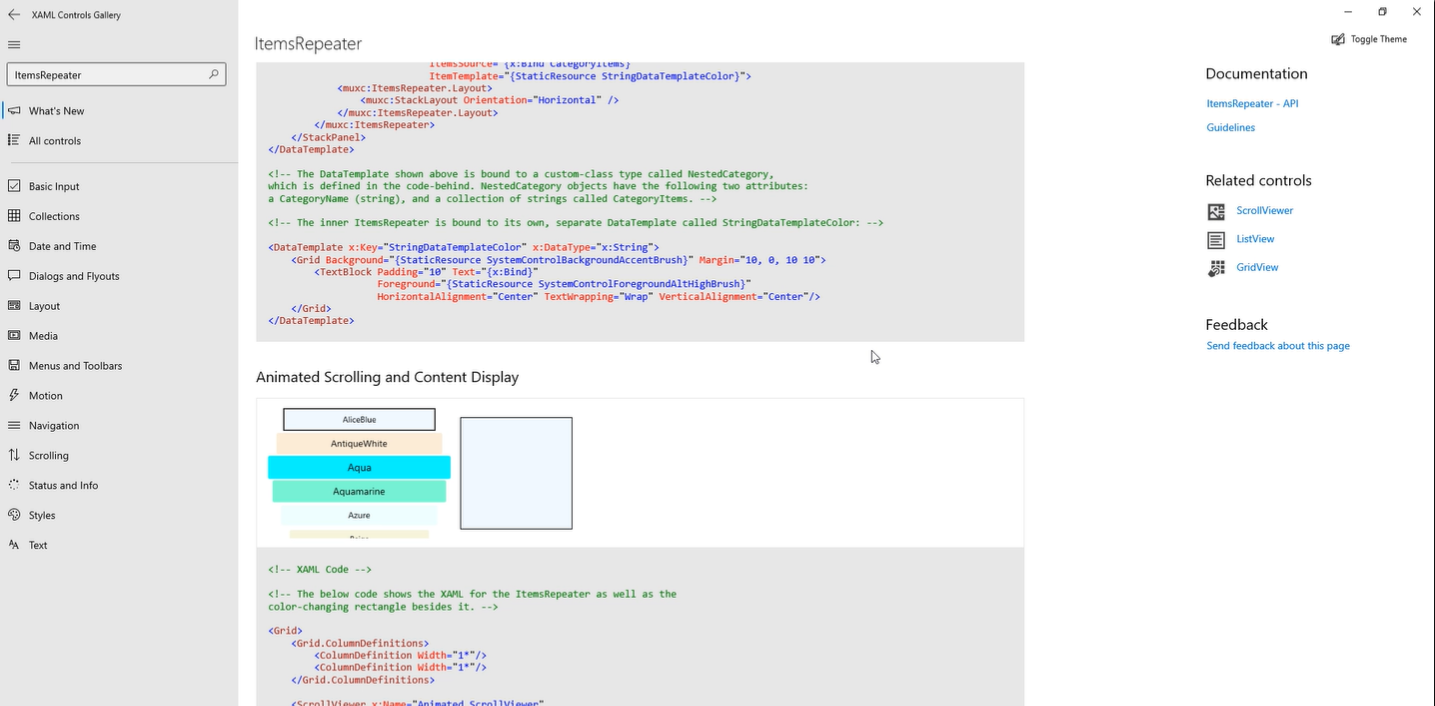This screenshot has width=1435, height=706.
Task: Select the Basic Input category icon
Action: (13, 186)
